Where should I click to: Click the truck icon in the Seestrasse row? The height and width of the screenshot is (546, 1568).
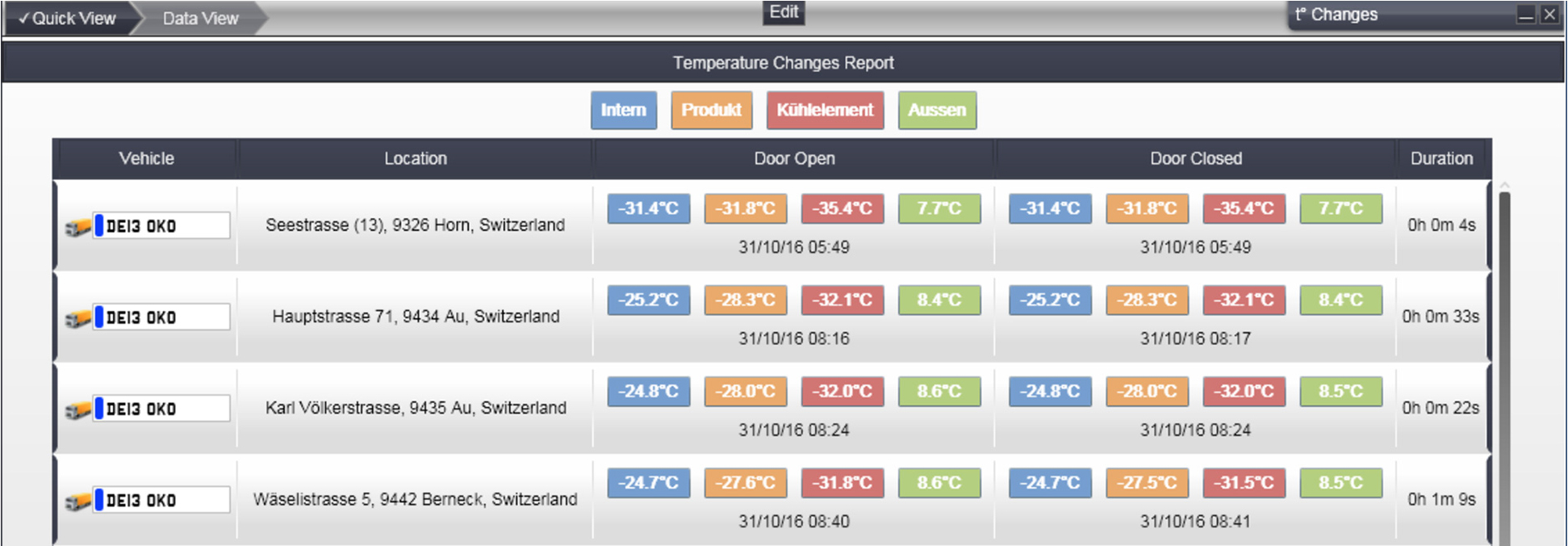point(77,228)
